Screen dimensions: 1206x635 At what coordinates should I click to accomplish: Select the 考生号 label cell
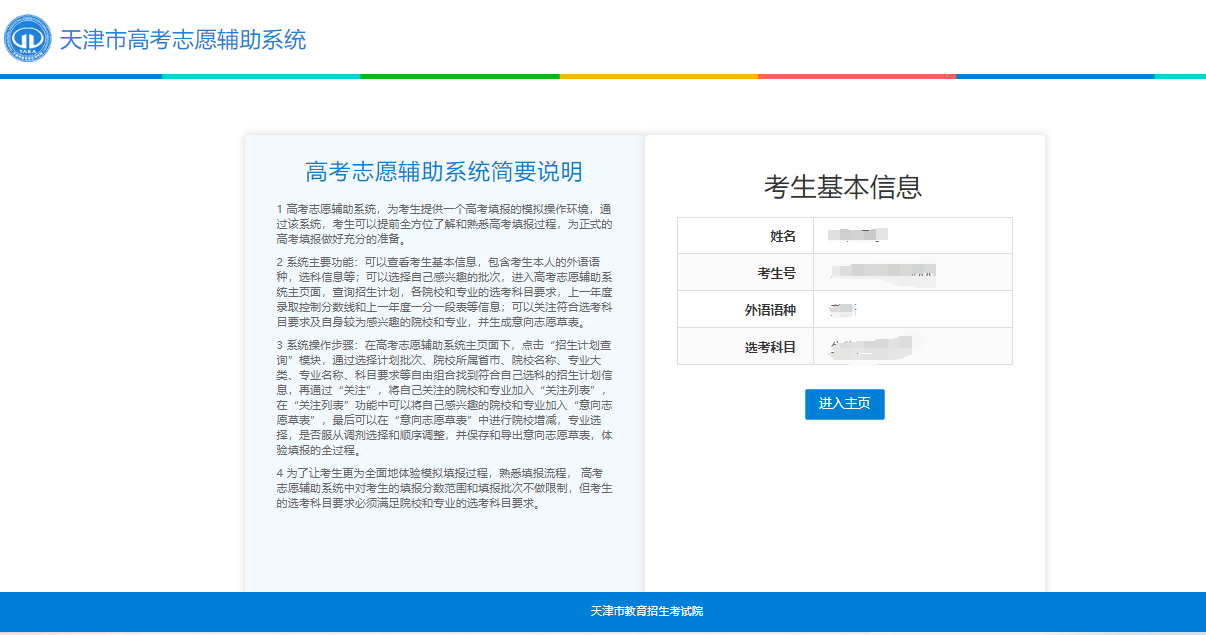(x=746, y=273)
